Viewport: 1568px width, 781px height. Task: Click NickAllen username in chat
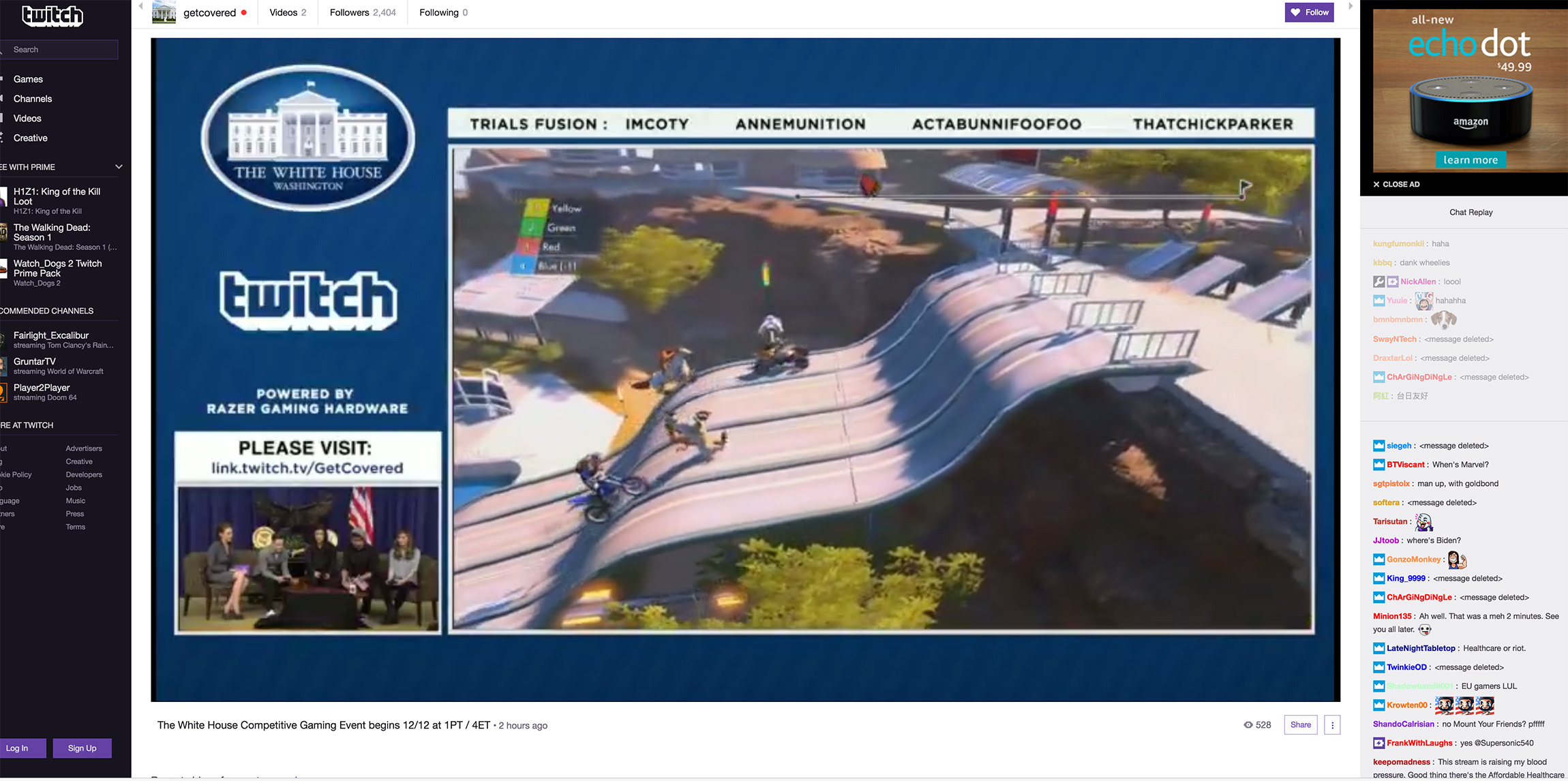[1418, 281]
